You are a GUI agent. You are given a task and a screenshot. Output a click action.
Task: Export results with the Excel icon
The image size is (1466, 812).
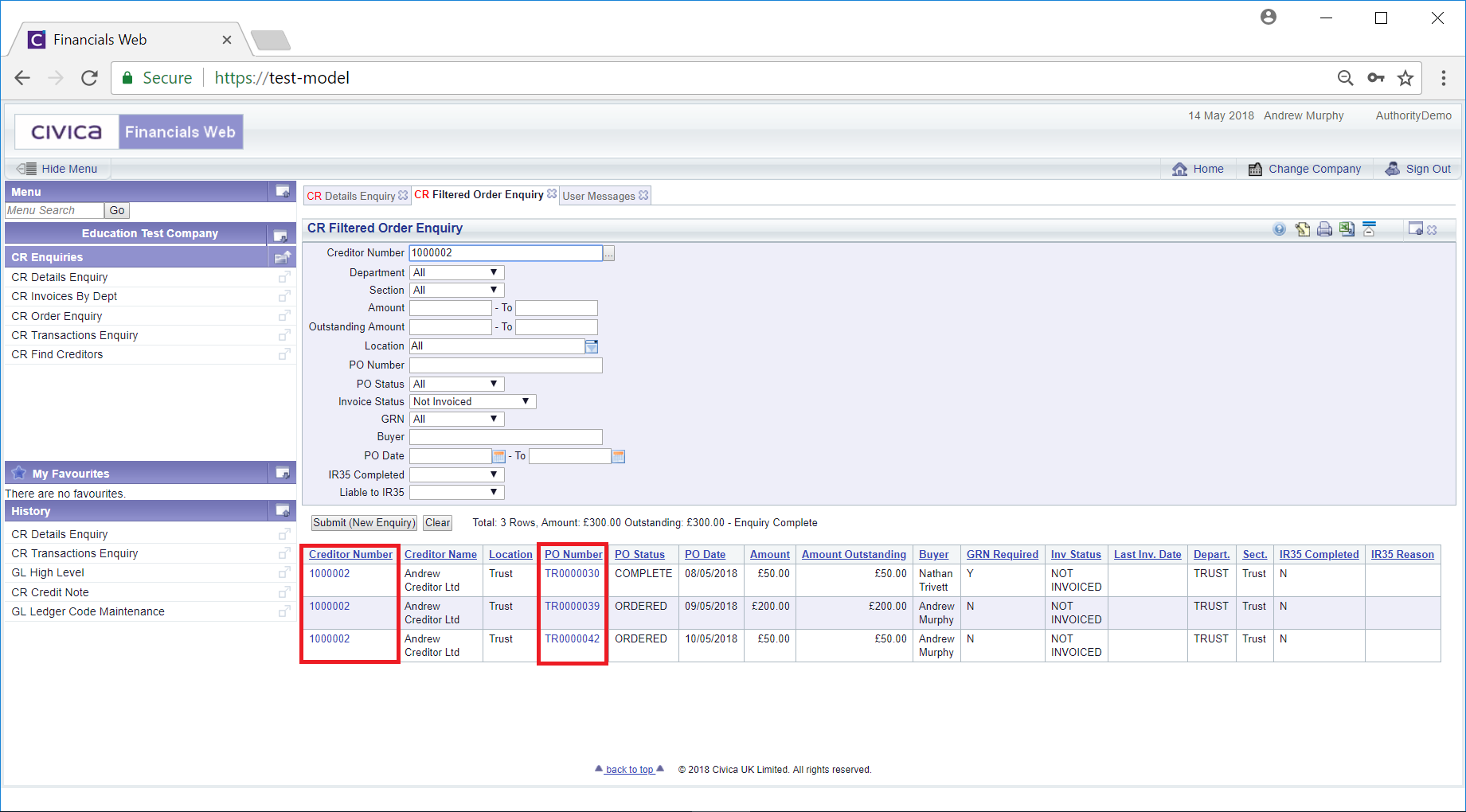tap(1347, 229)
